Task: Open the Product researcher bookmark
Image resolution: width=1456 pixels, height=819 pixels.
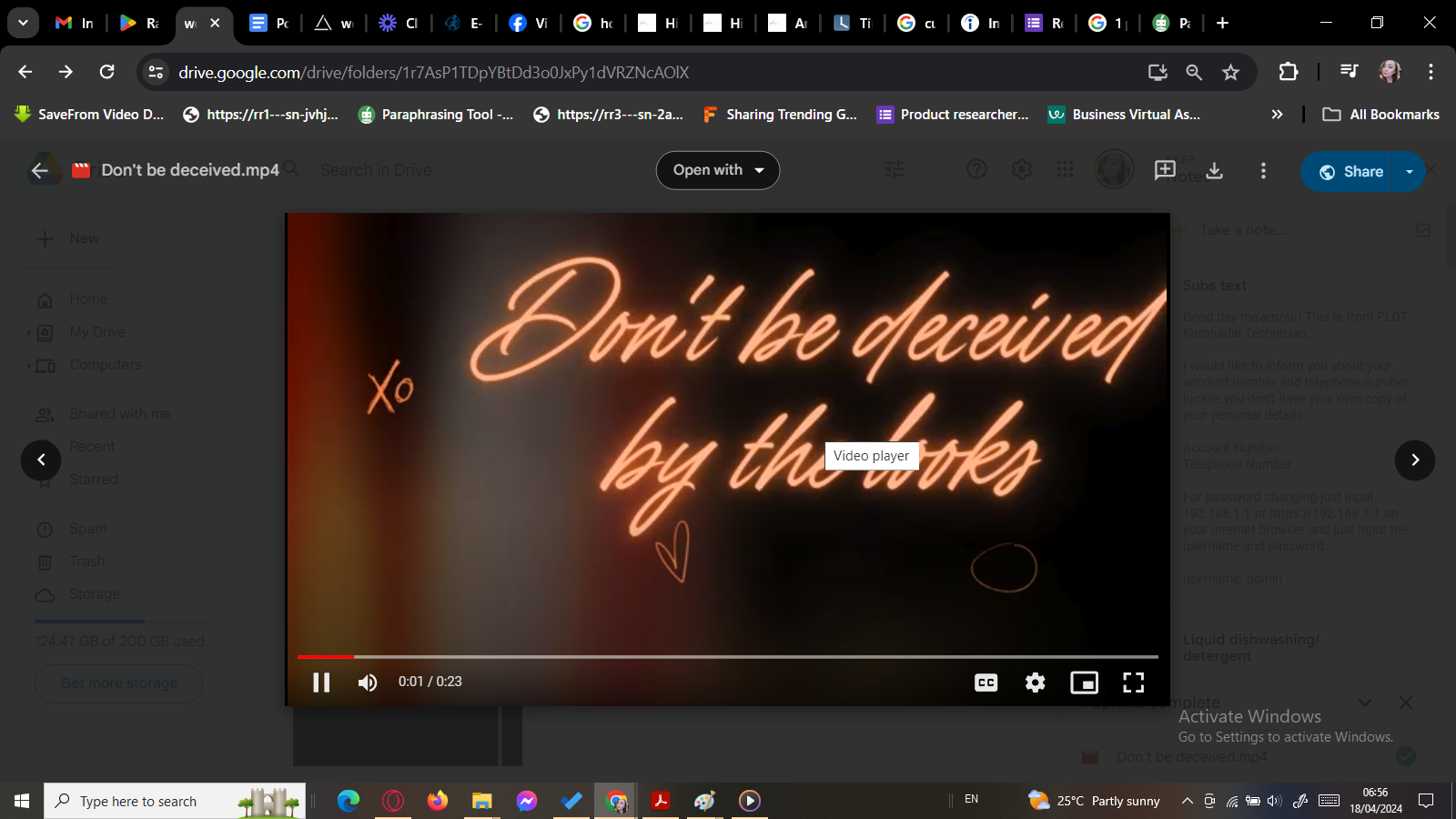Action: pos(953,114)
